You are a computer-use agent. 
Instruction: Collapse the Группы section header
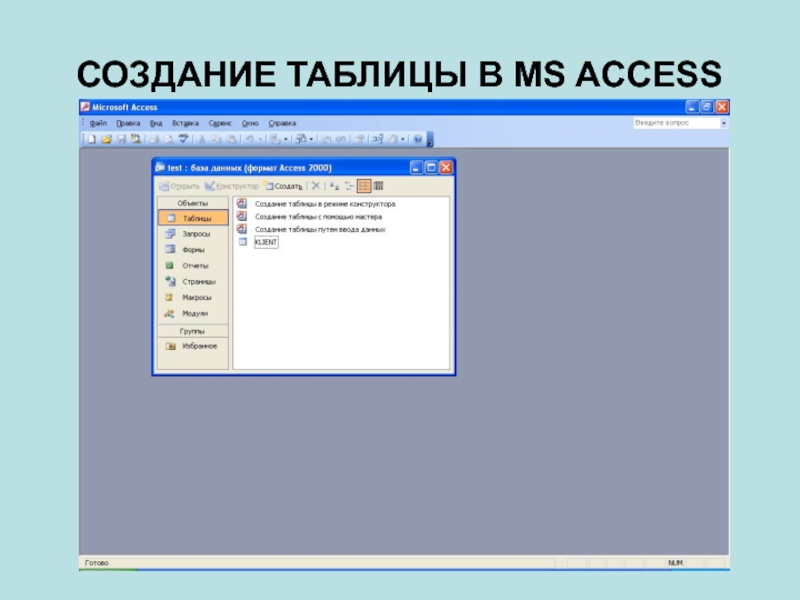click(193, 330)
